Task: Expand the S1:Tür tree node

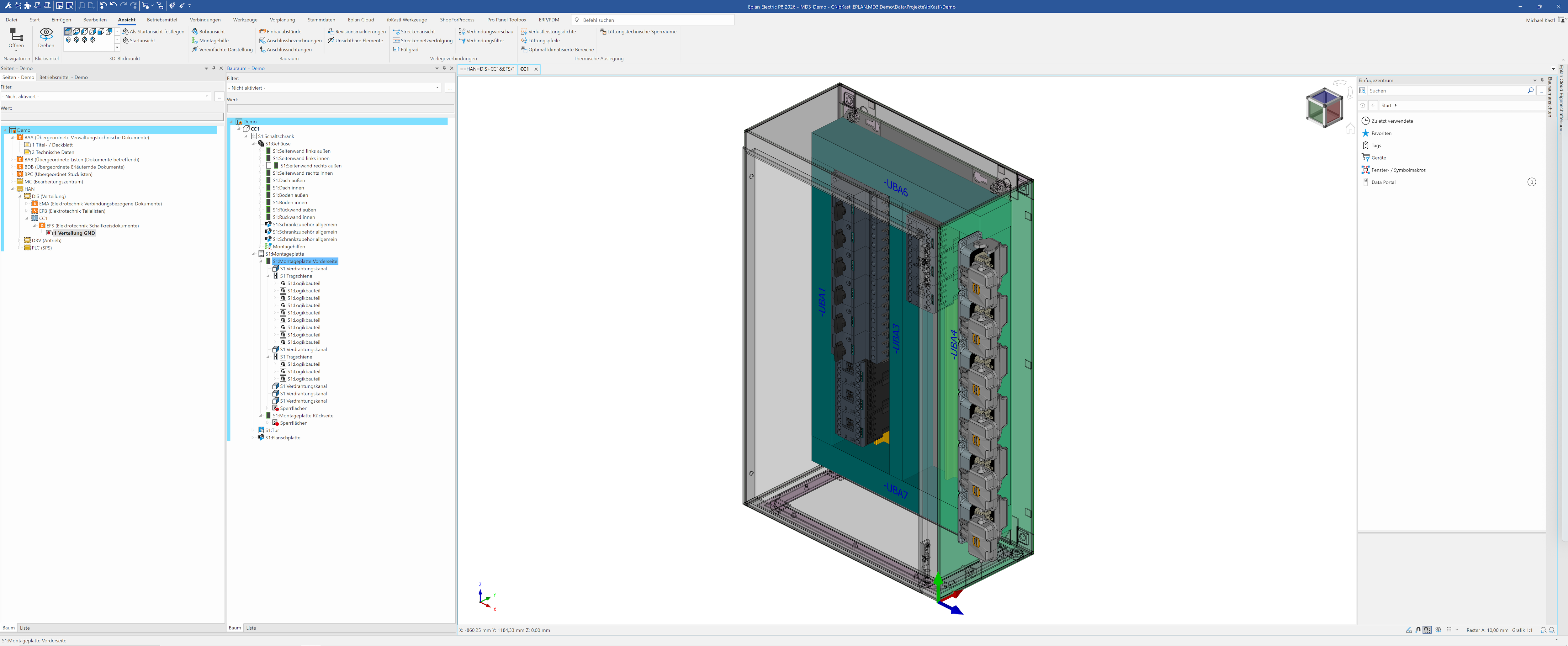Action: point(253,431)
